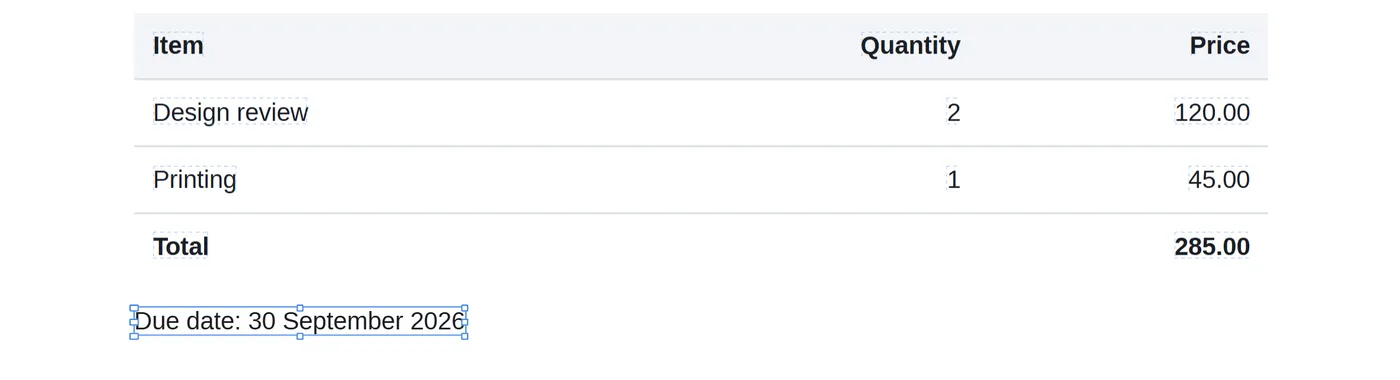
Task: Select the "Price" column header text
Action: point(1219,45)
